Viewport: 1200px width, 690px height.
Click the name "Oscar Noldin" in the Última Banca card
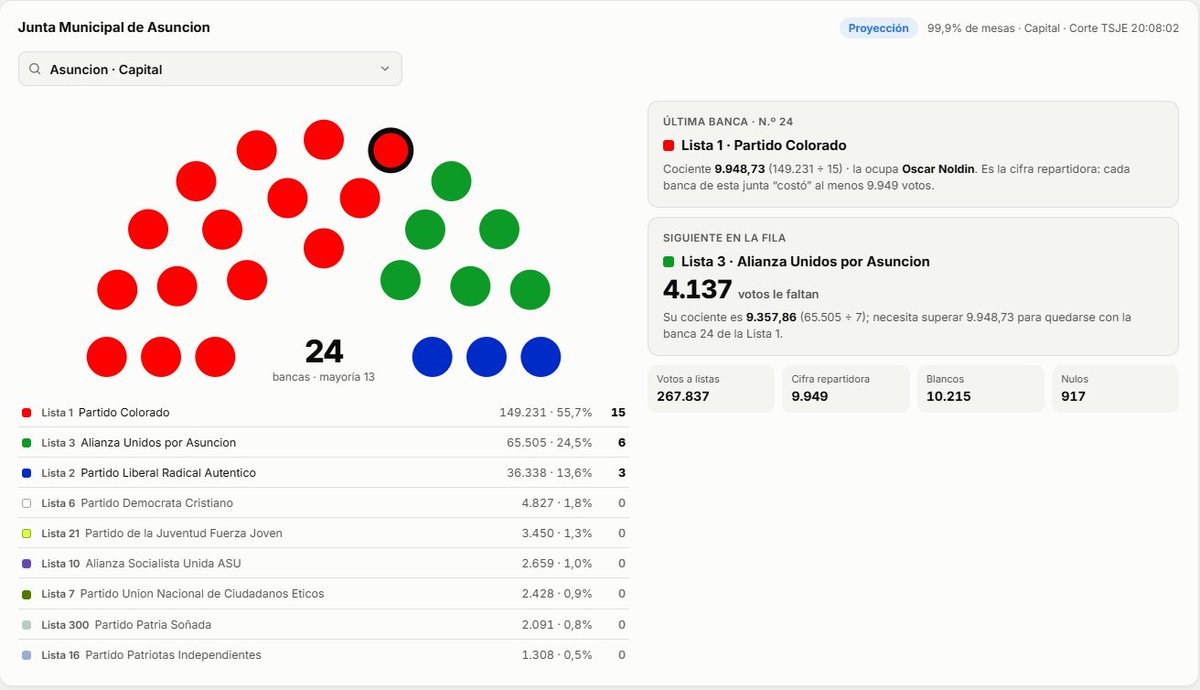coord(939,169)
